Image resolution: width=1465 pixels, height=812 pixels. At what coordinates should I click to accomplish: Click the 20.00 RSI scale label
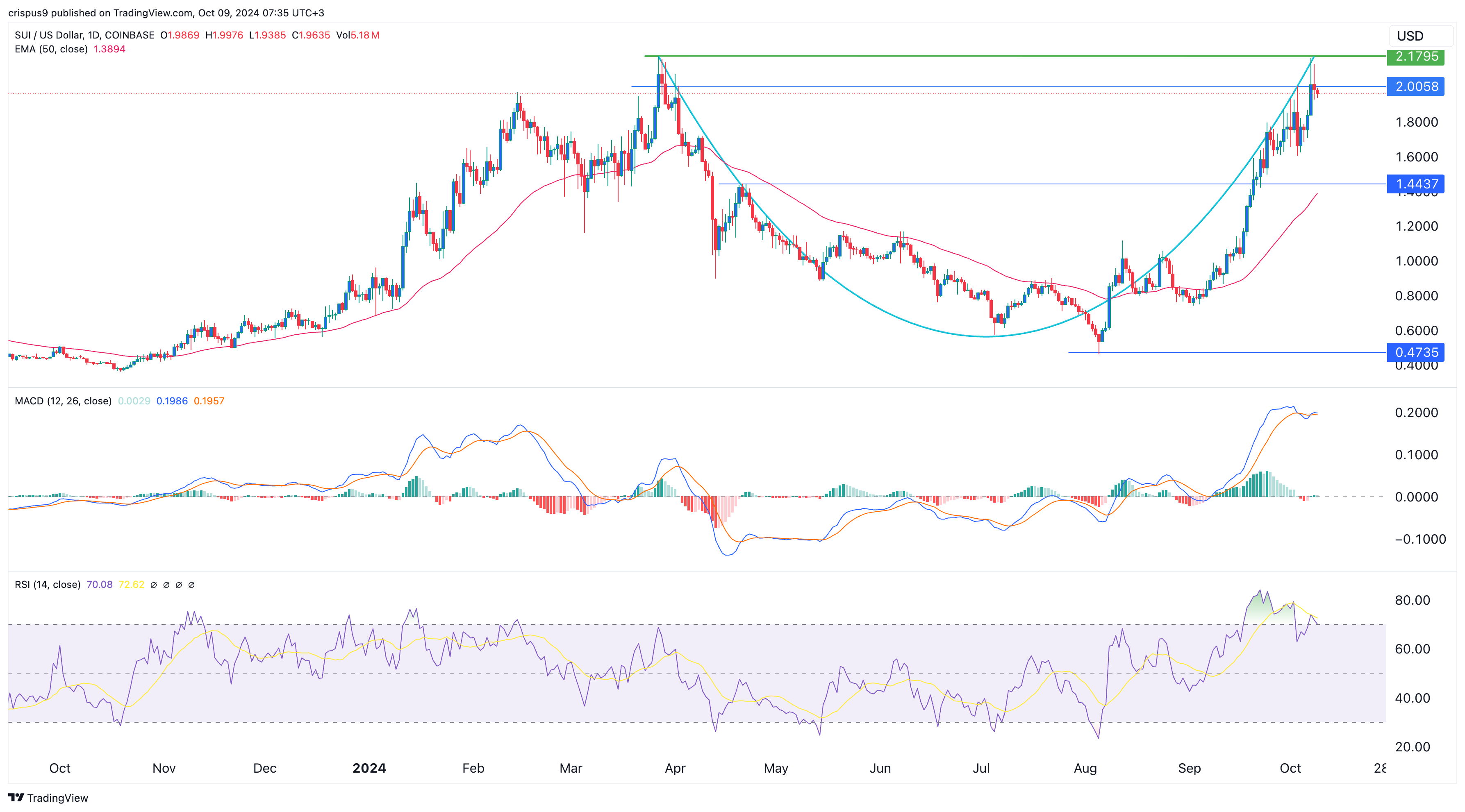[x=1412, y=746]
